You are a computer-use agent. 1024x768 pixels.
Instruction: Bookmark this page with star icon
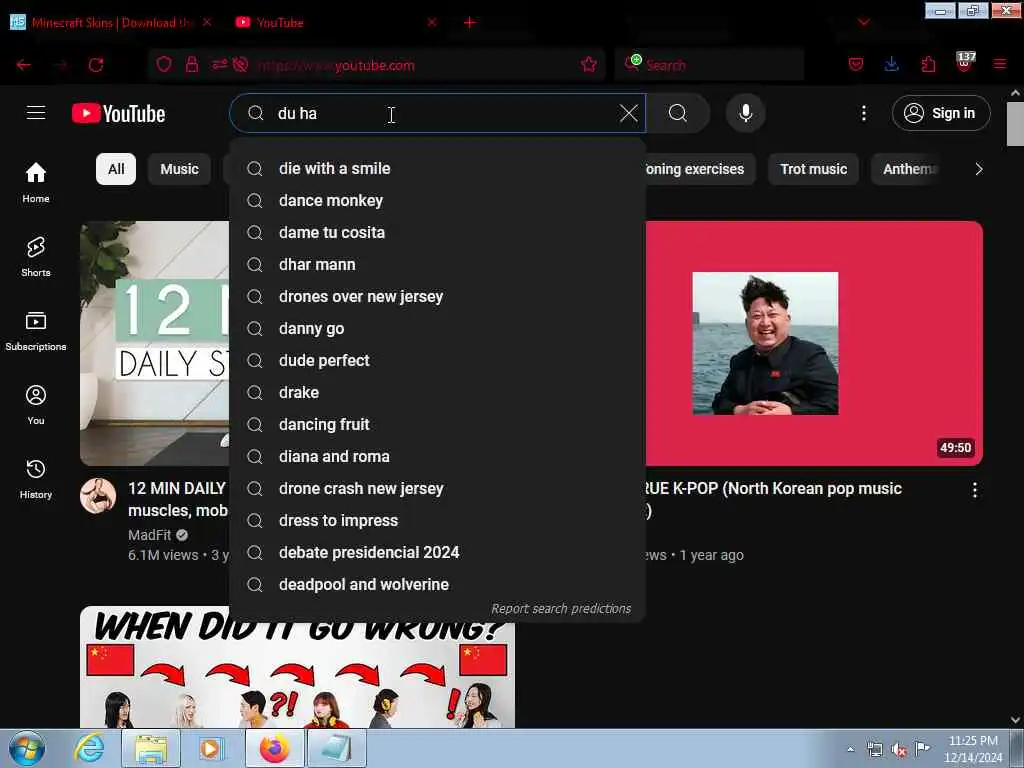click(588, 64)
